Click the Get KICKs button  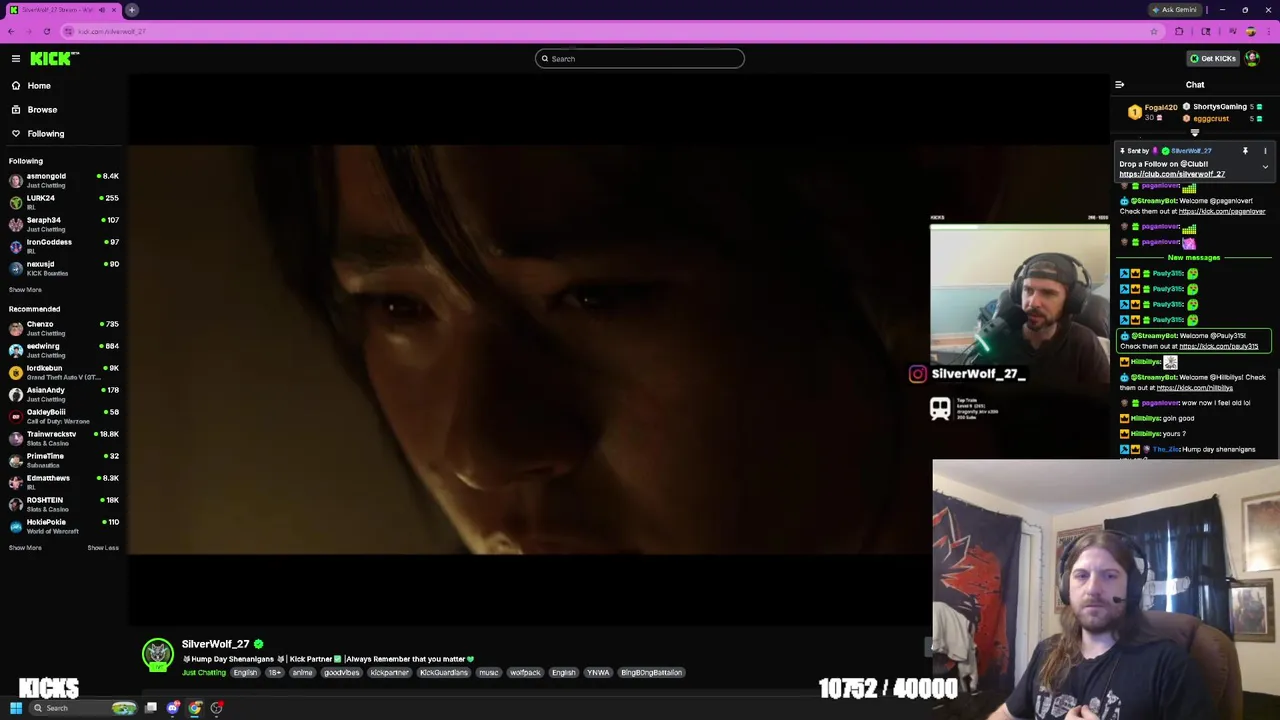(1212, 59)
